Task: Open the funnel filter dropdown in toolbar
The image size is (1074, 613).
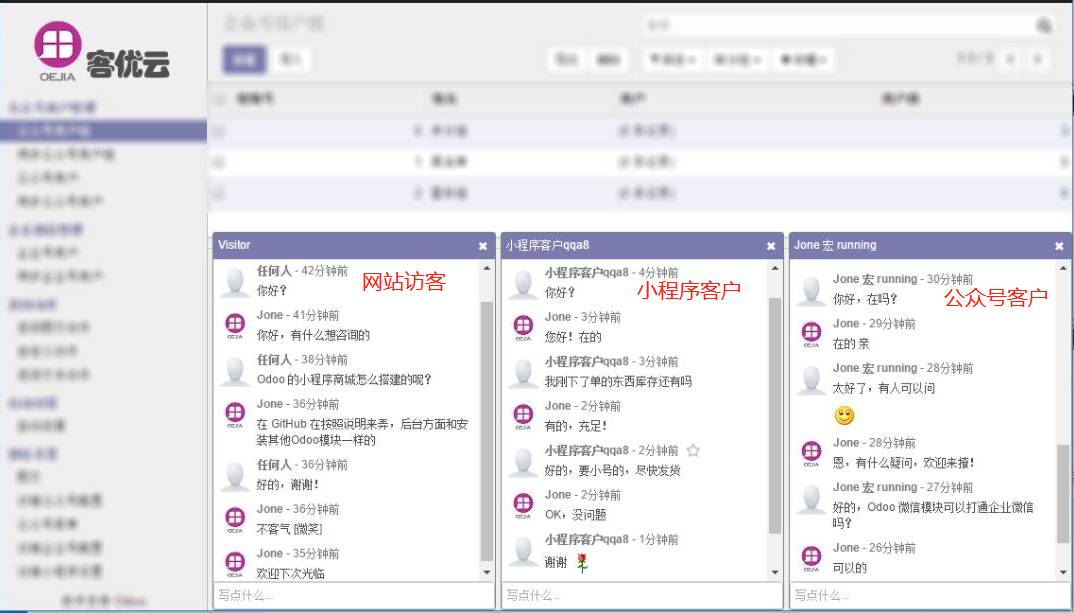Action: tap(671, 60)
